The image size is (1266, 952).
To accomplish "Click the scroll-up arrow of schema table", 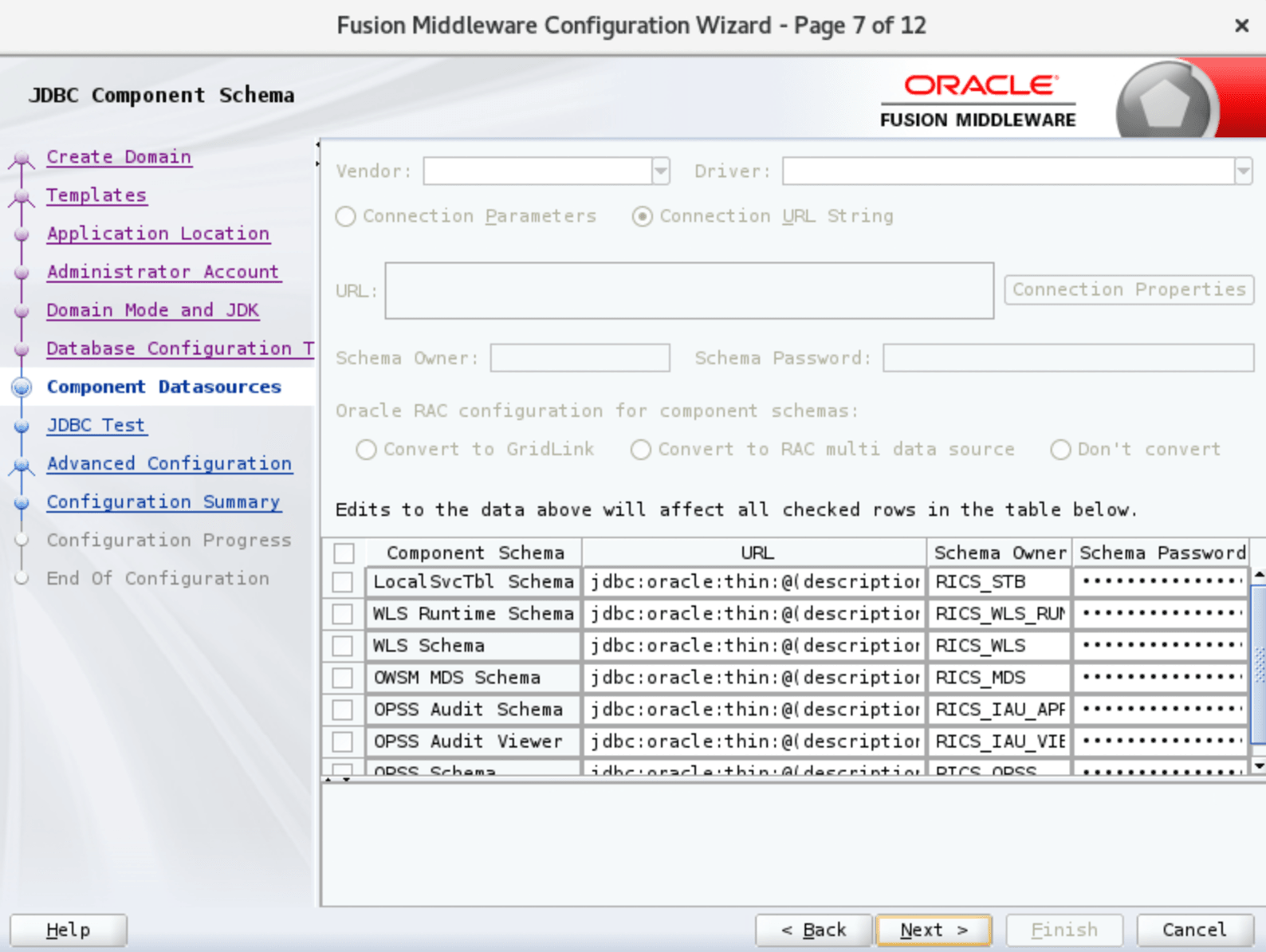I will click(1260, 574).
